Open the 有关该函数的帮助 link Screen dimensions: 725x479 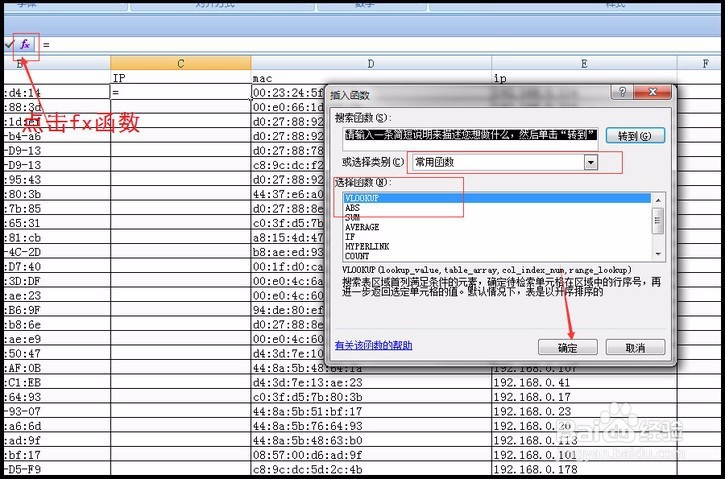tap(374, 345)
